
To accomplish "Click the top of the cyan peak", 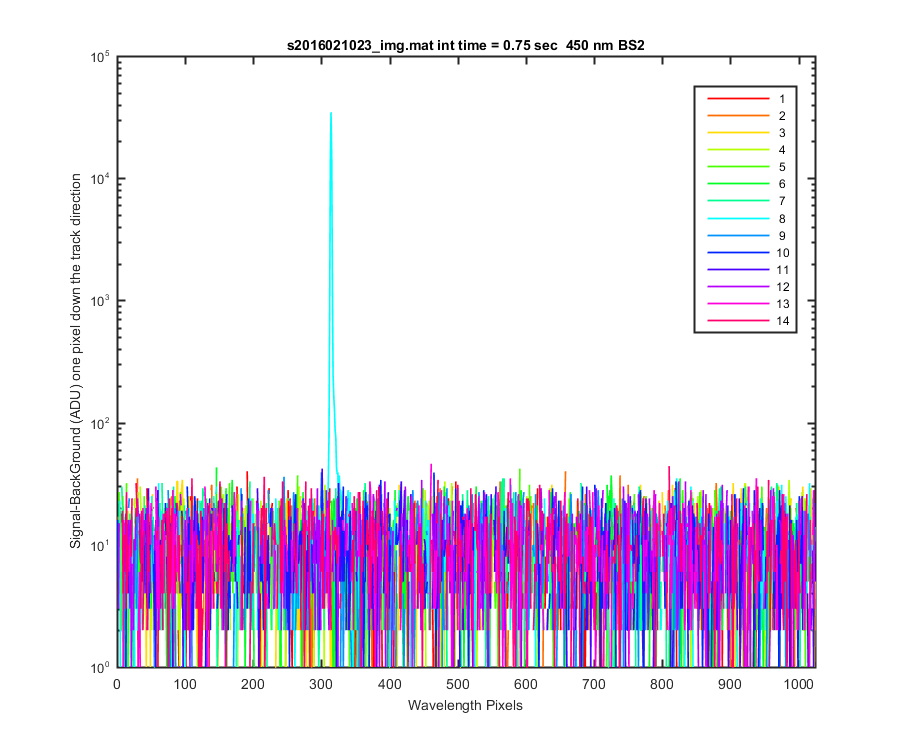I will [331, 114].
